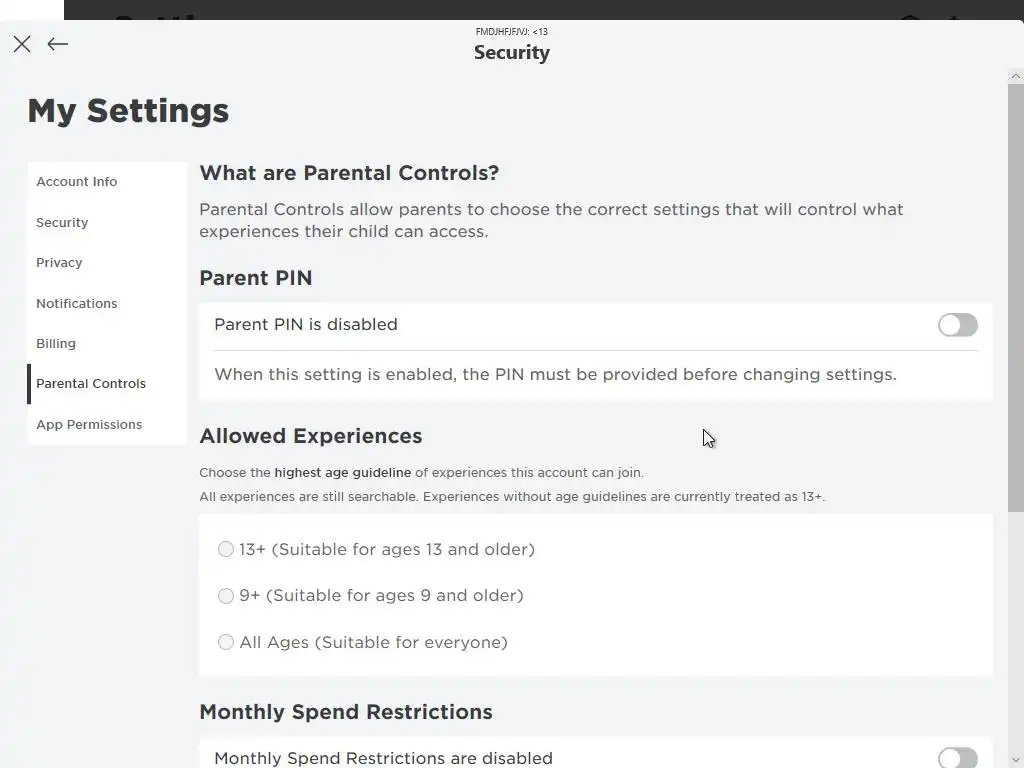Choose the 9+ age guideline option
Viewport: 1024px width, 768px height.
coord(226,596)
